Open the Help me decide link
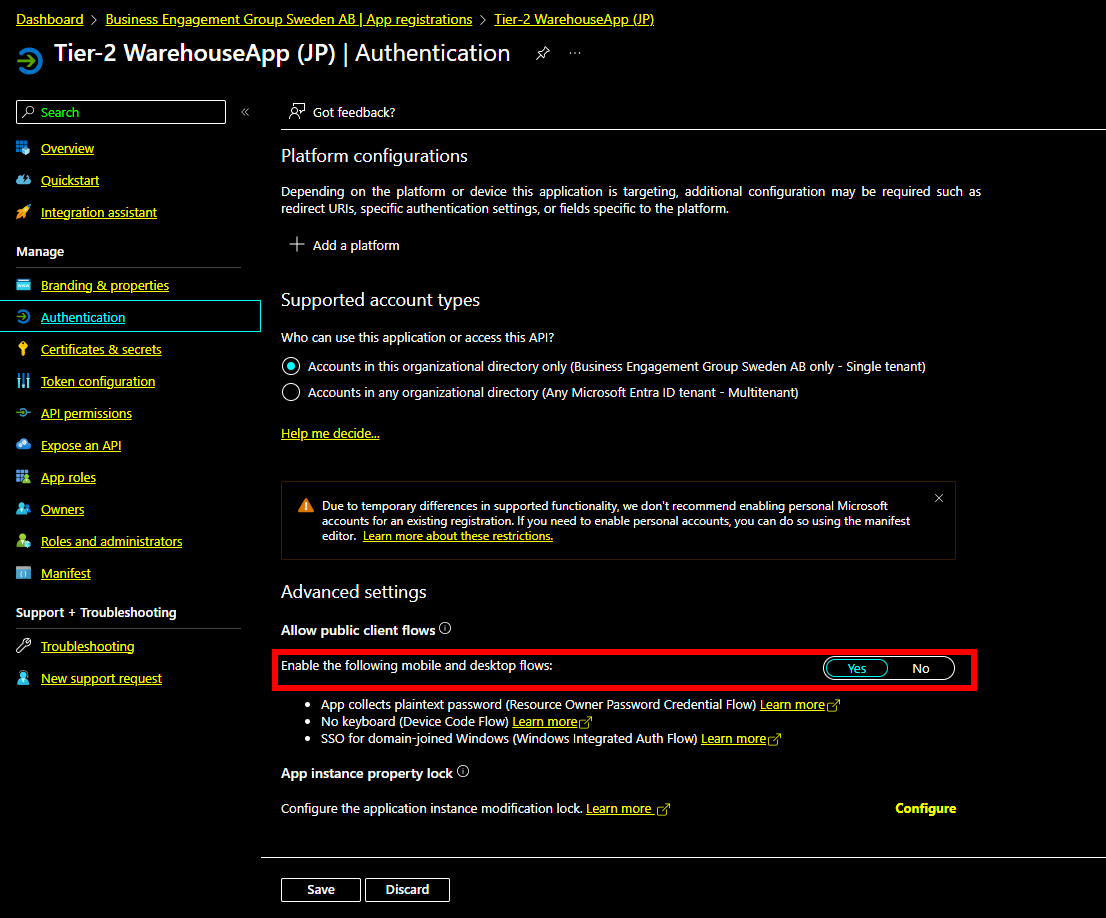The image size is (1106, 918). click(330, 433)
